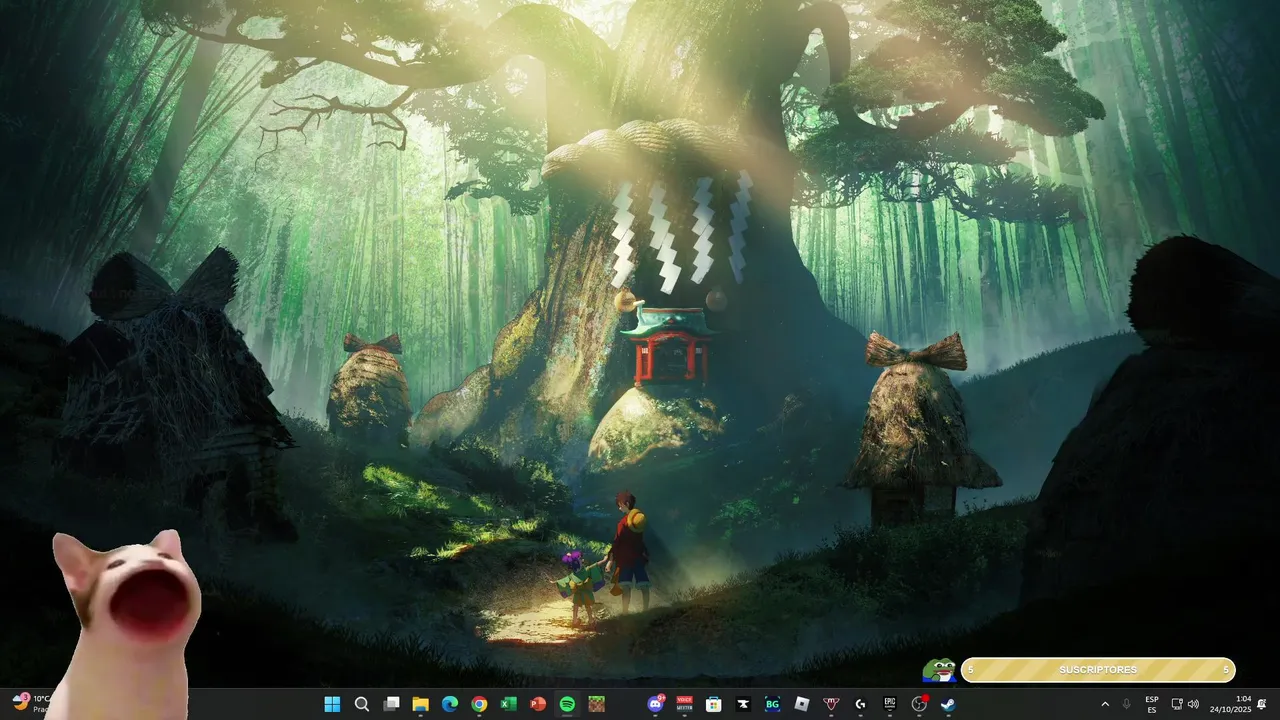This screenshot has height=720, width=1280.
Task: Open Discord with notification badge
Action: click(x=656, y=704)
